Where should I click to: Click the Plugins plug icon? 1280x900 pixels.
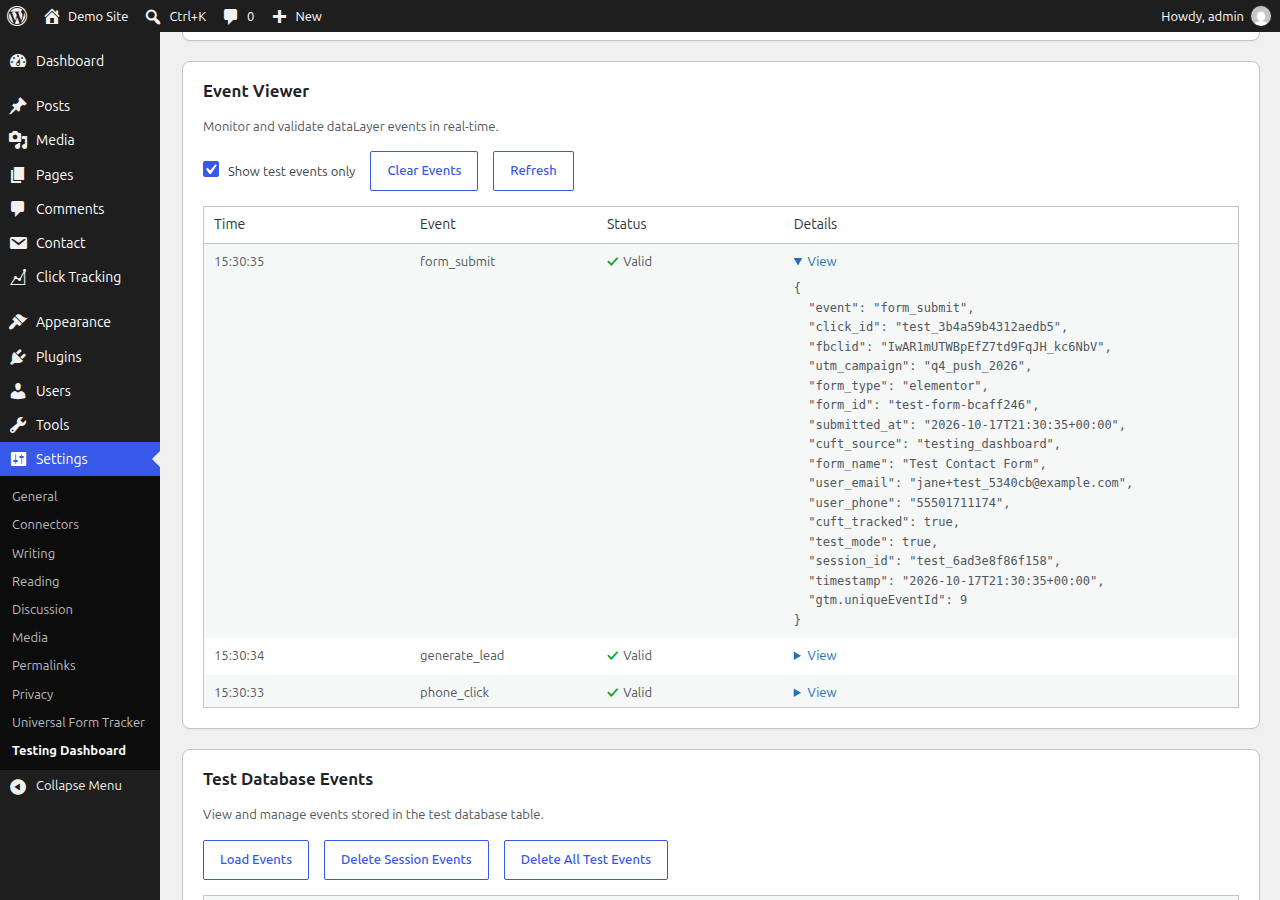[x=18, y=357]
